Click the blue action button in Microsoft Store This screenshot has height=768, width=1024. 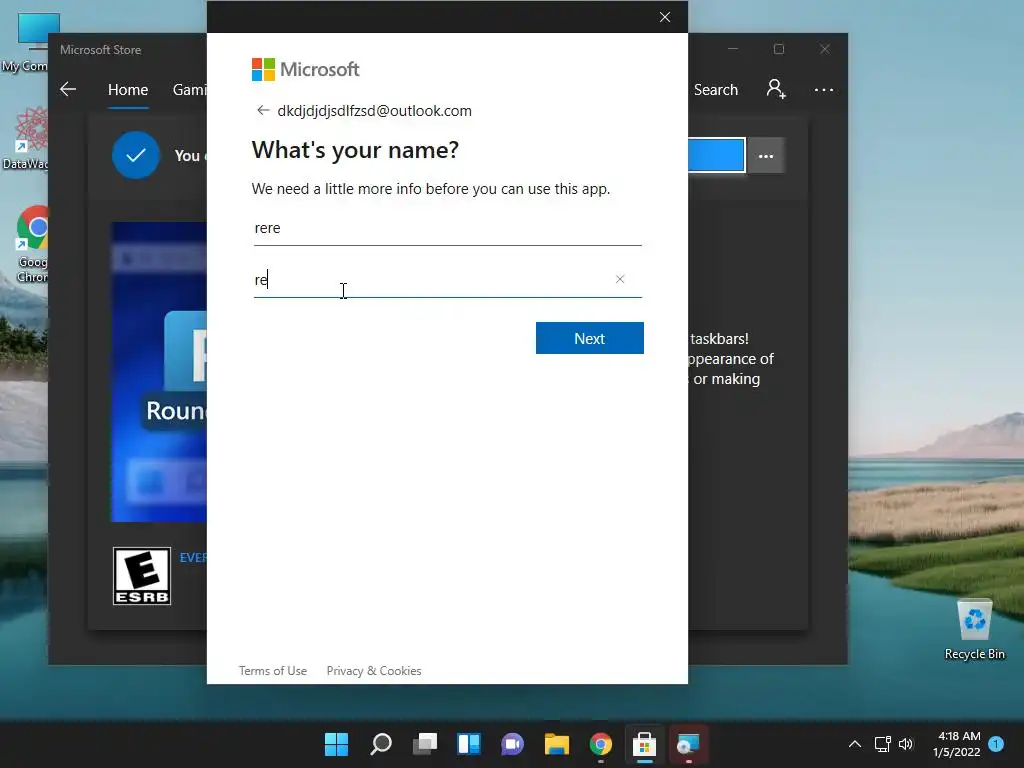coord(716,155)
